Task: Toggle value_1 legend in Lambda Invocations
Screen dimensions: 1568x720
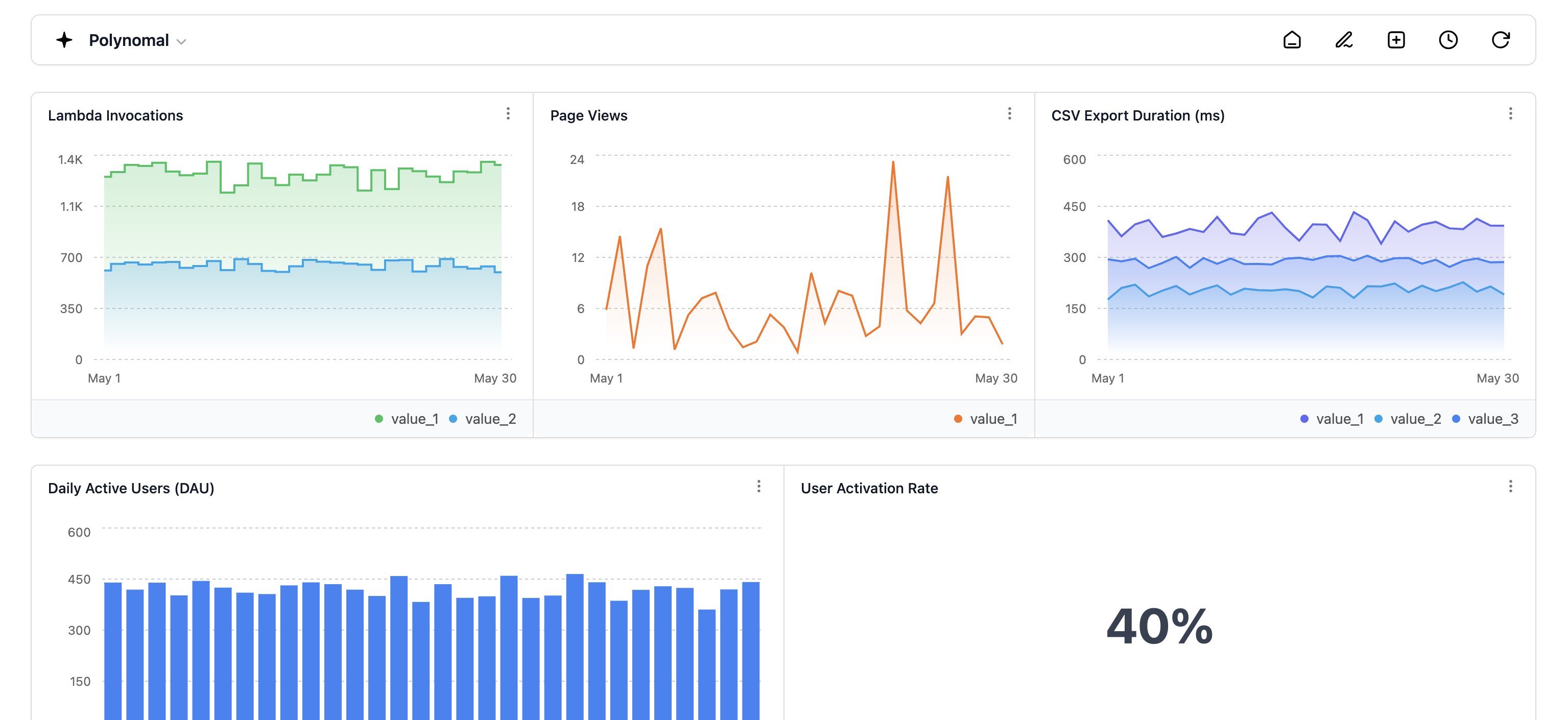Action: (x=407, y=419)
